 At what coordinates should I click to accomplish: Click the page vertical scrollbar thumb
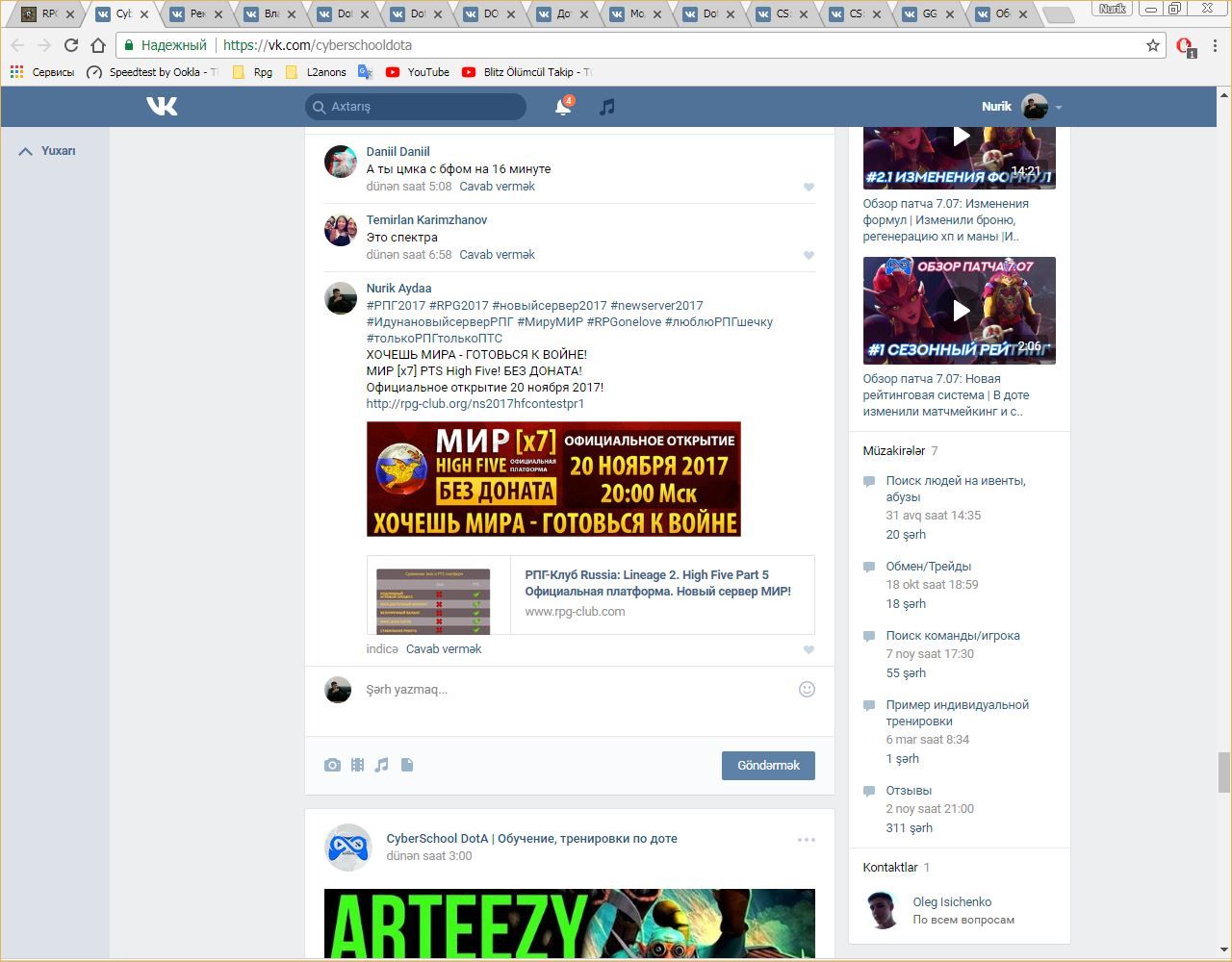pos(1224,772)
